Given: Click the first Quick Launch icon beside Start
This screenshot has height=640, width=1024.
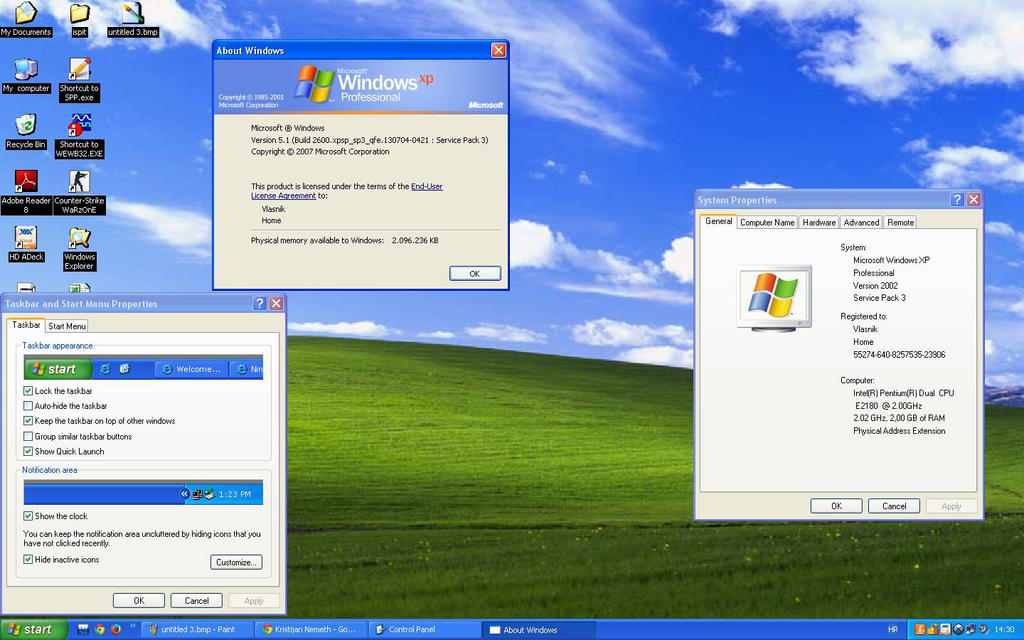Looking at the screenshot, I should [x=83, y=630].
